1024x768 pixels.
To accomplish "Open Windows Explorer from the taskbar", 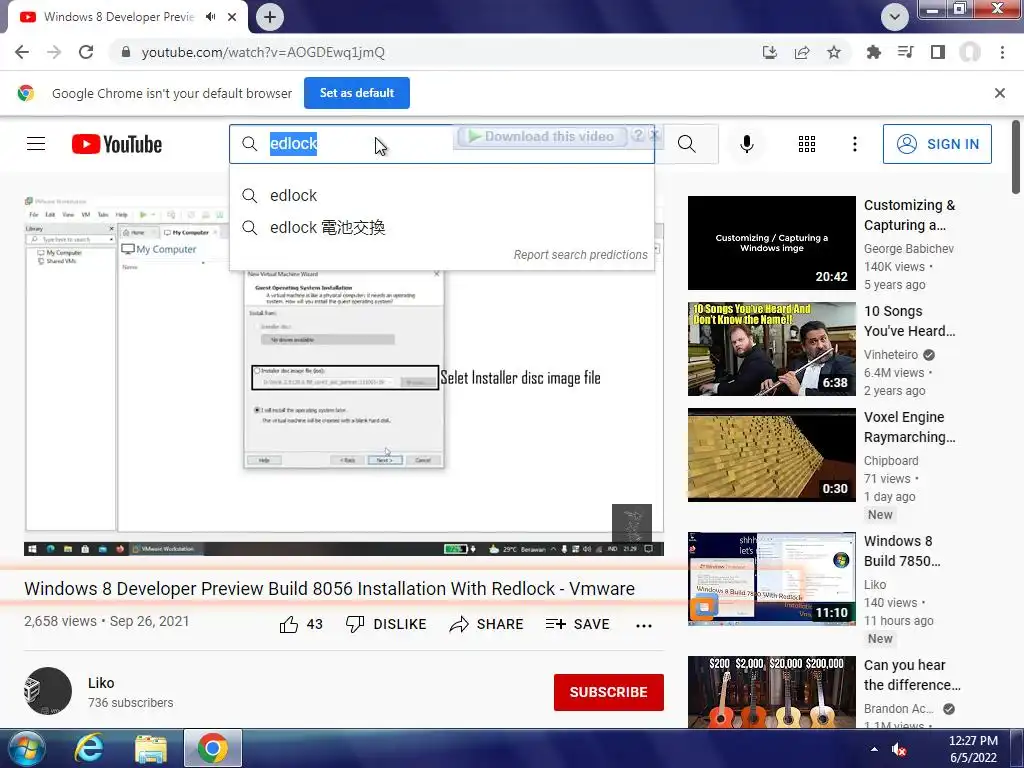I will tap(150, 748).
